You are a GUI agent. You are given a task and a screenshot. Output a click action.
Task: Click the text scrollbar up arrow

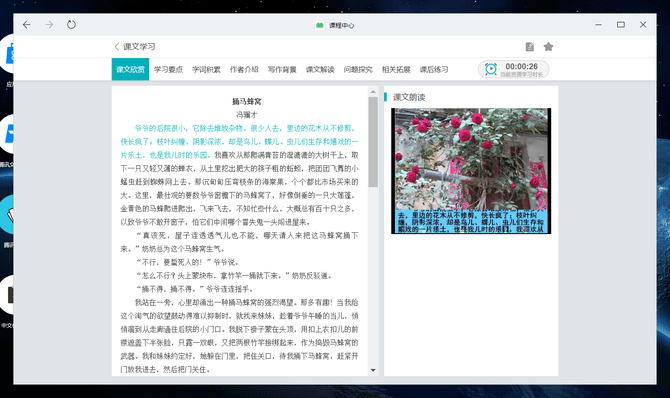373,92
